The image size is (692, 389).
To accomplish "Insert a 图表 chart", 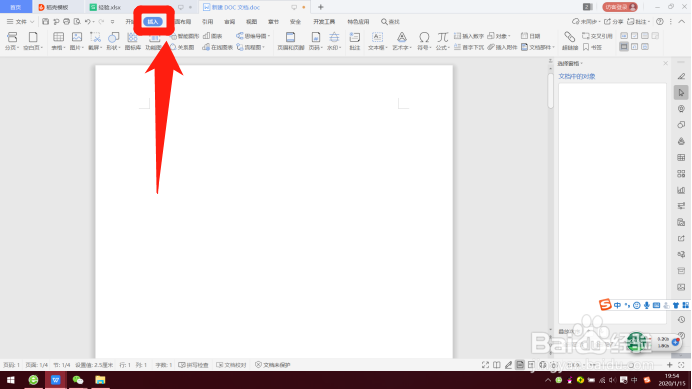I will 212,36.
